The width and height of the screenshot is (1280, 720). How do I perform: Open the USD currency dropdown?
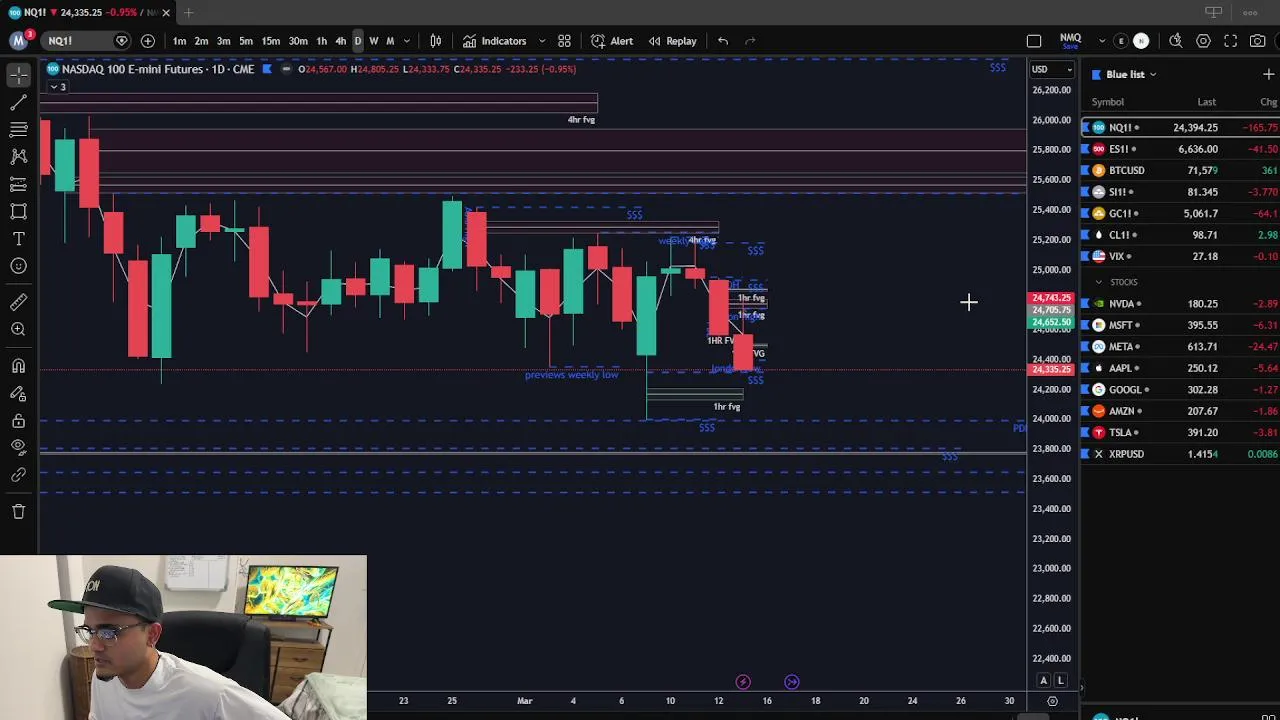(1053, 69)
